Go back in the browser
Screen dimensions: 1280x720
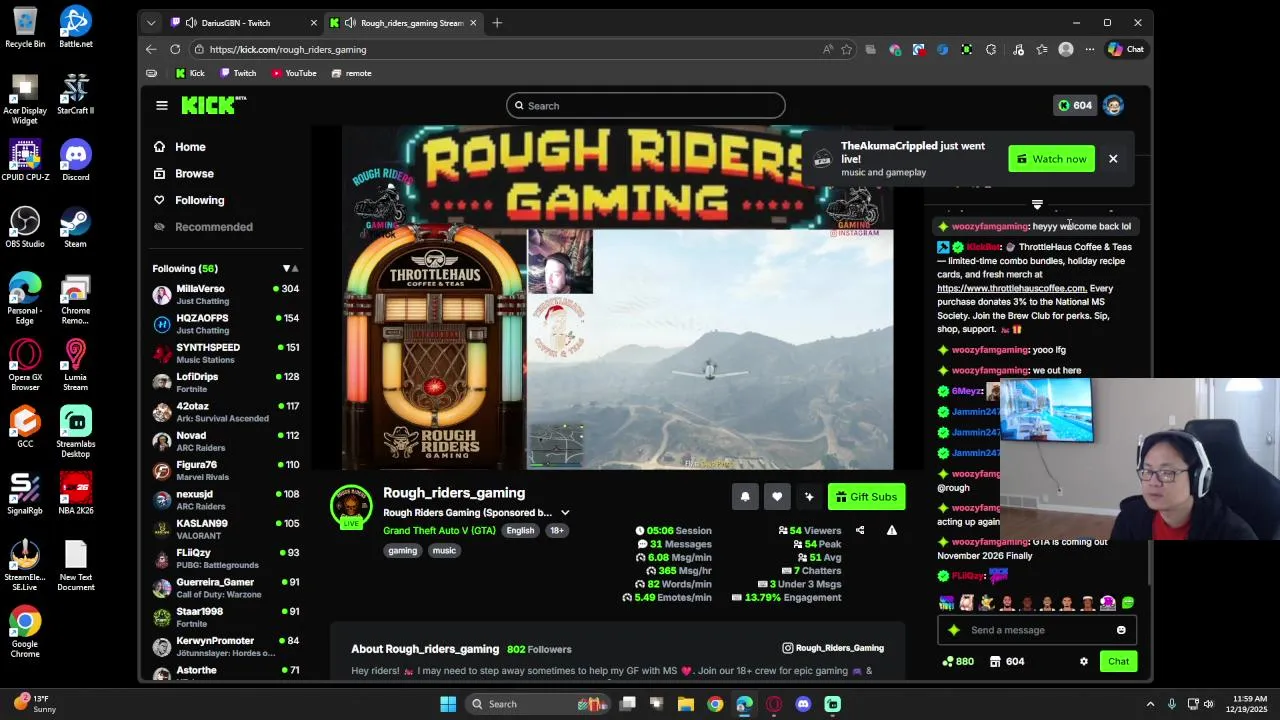point(151,49)
